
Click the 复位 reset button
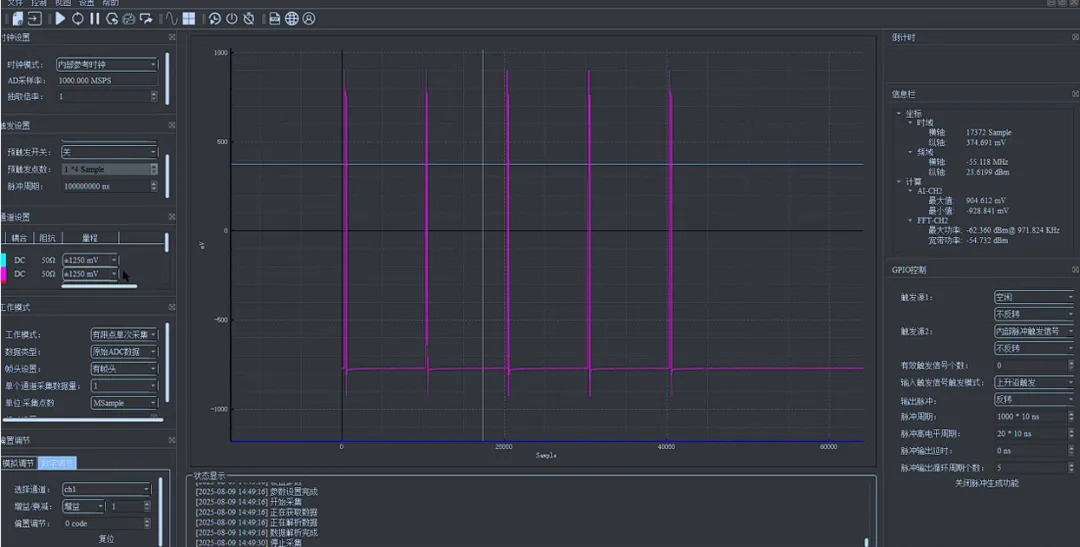[106, 538]
